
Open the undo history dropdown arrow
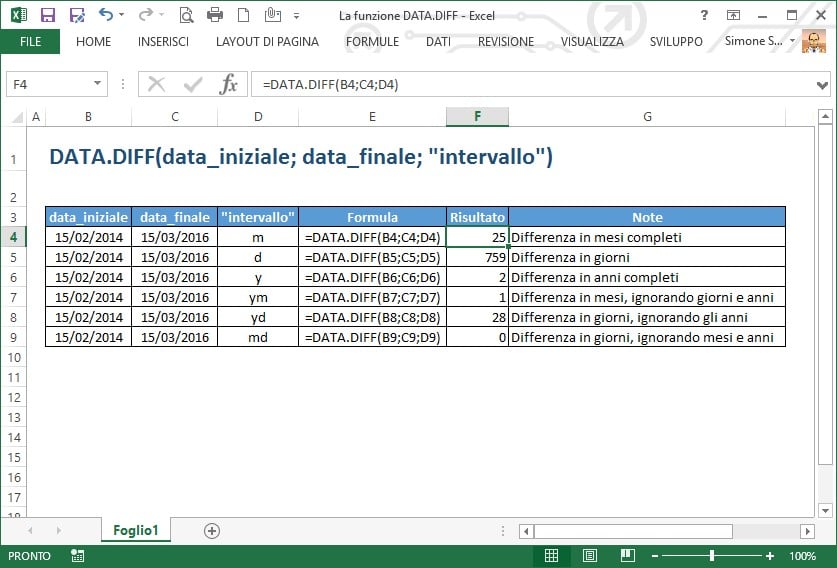point(122,14)
